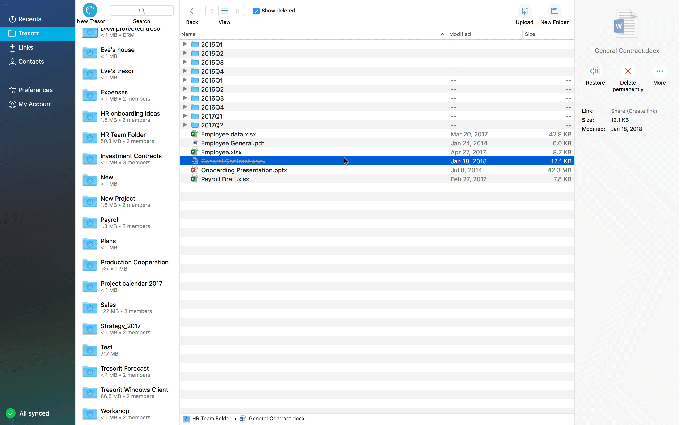Expand the 2016Q2 folder
The image size is (680, 425).
click(x=185, y=89)
